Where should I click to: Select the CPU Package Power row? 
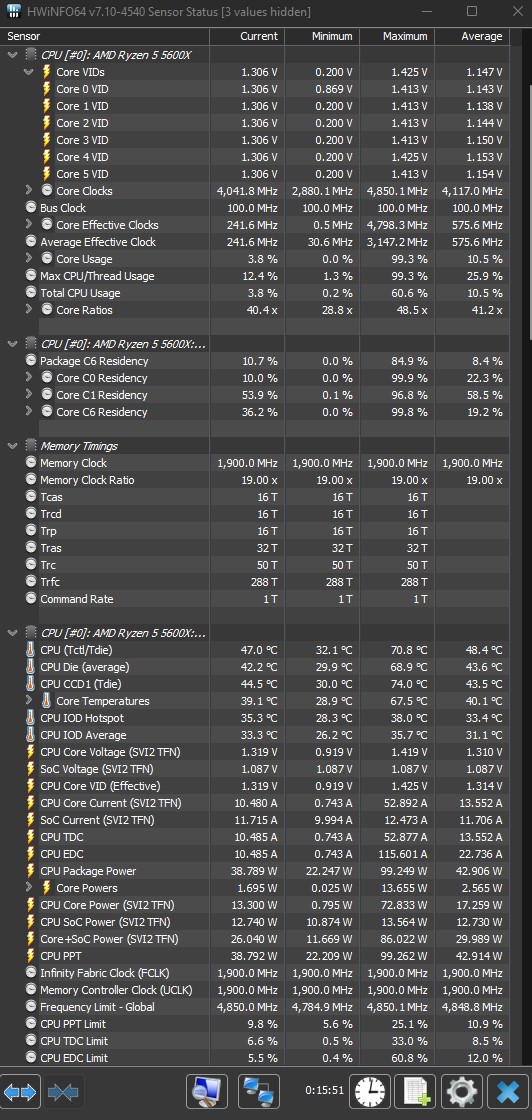click(x=255, y=871)
